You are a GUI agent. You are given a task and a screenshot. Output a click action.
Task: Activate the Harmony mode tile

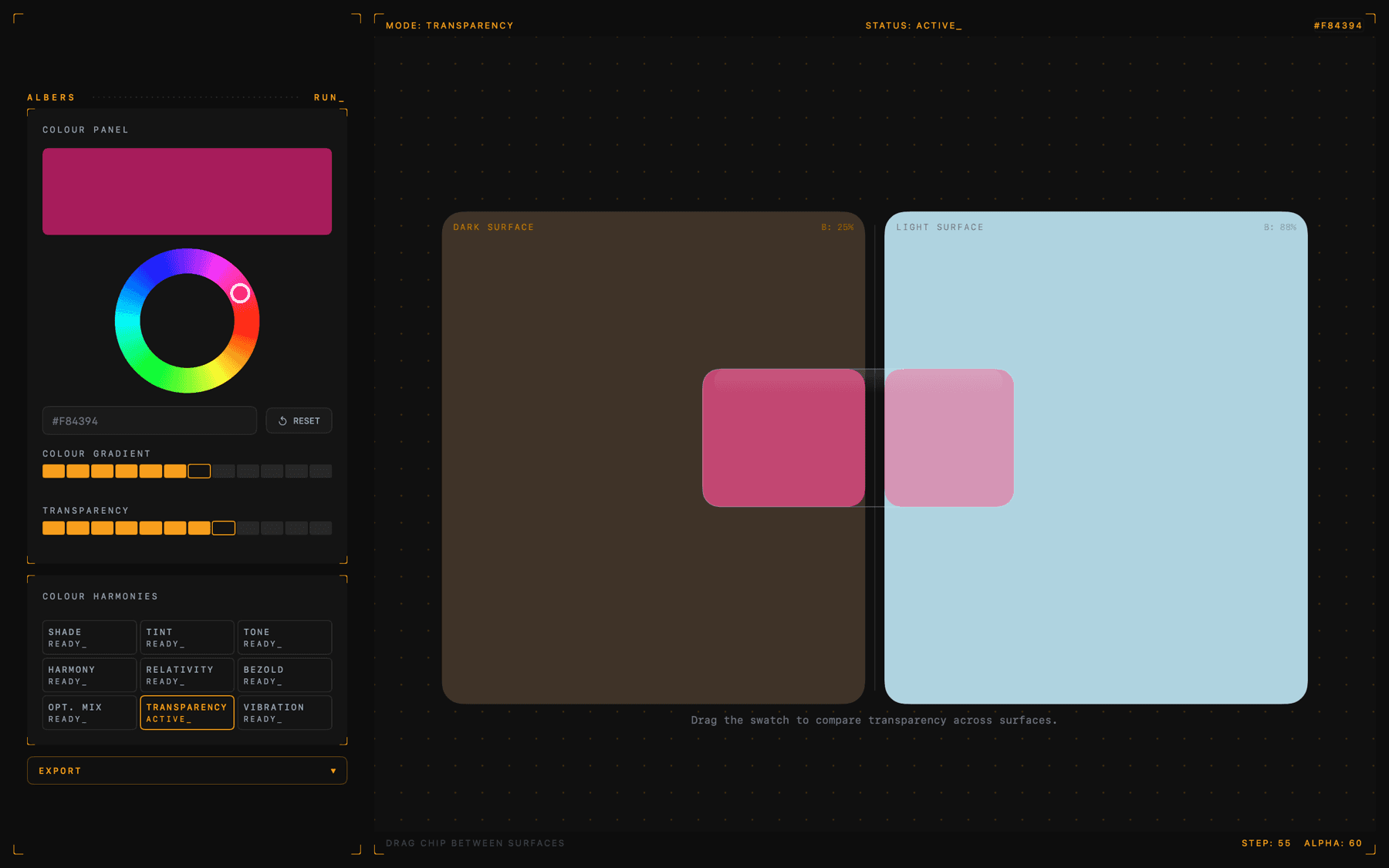(x=89, y=675)
